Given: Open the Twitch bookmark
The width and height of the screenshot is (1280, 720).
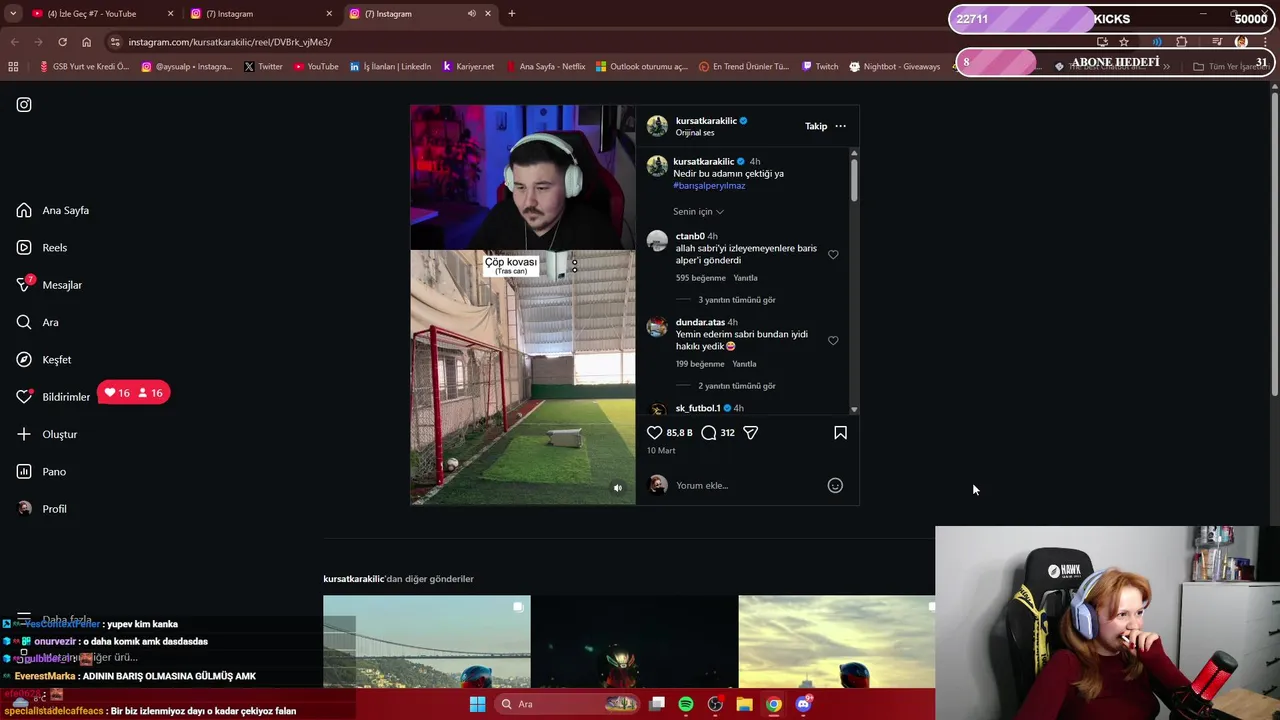Looking at the screenshot, I should coord(820,67).
